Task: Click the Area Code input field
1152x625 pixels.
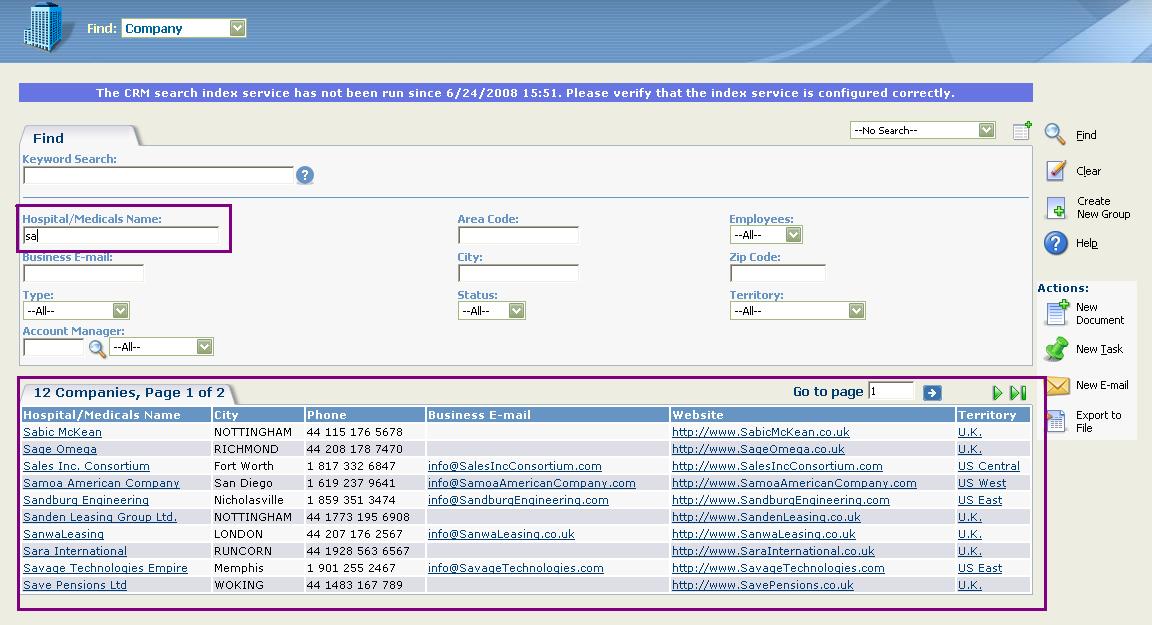Action: 518,235
